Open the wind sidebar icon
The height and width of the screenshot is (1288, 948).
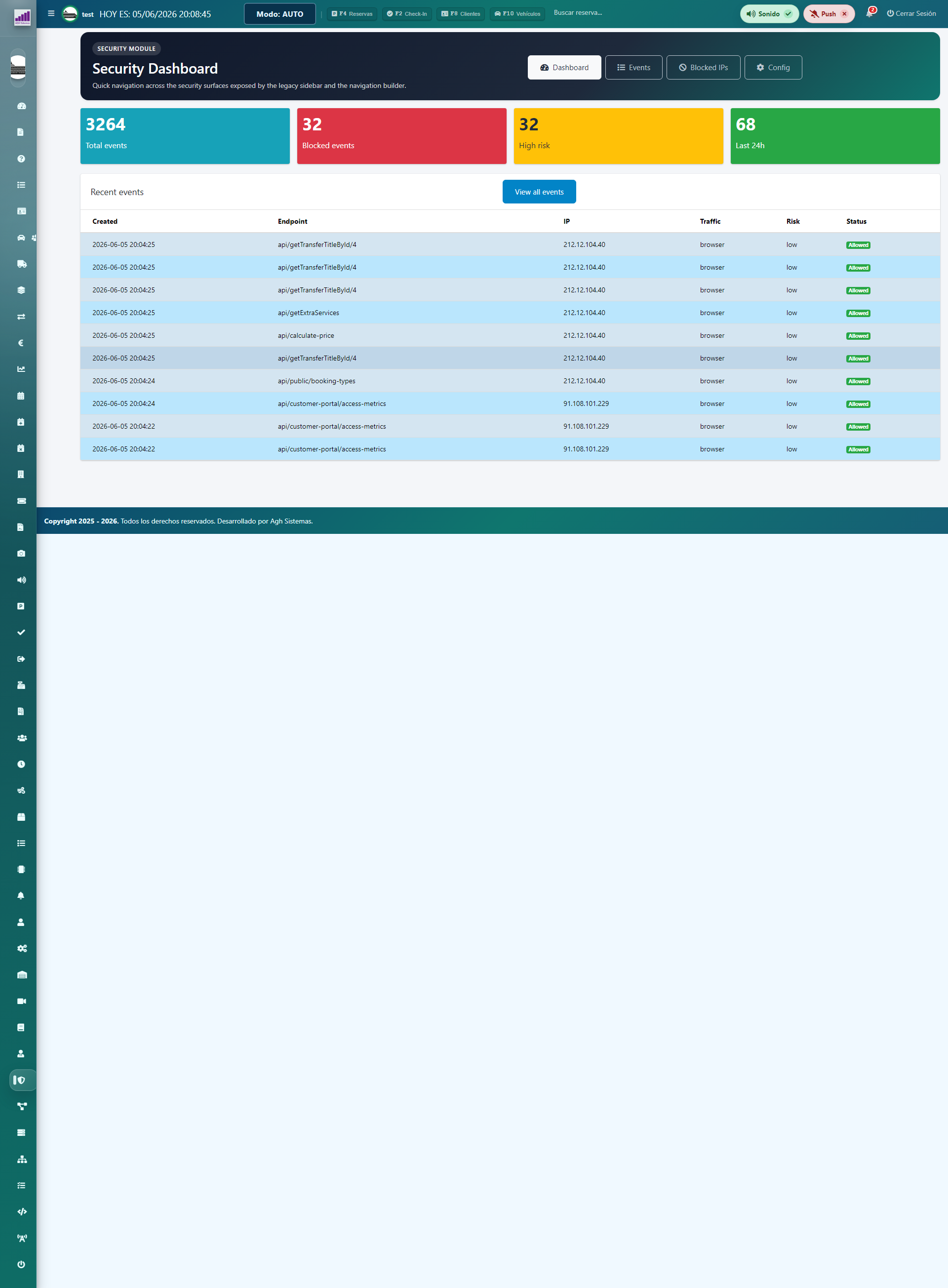point(21,790)
